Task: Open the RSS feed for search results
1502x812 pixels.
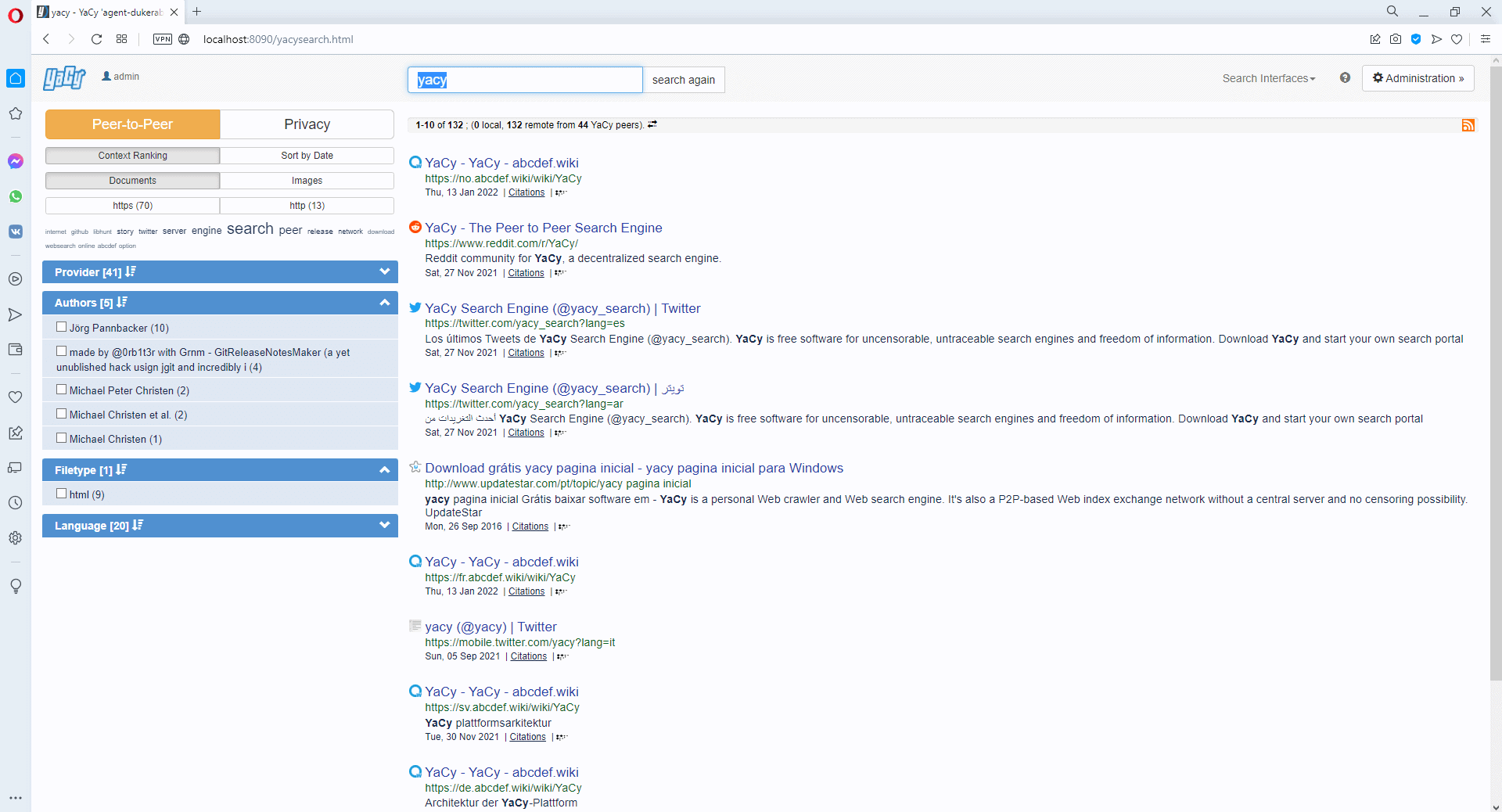Action: tap(1468, 125)
